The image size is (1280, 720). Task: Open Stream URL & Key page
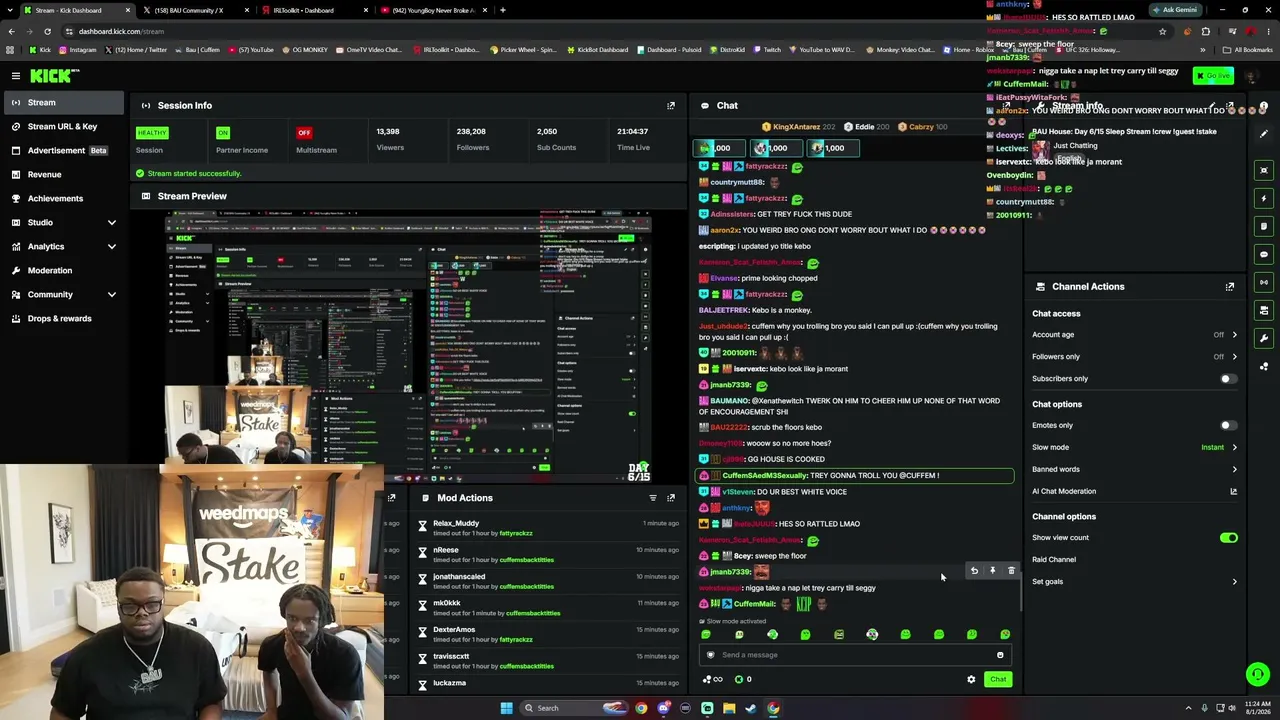point(62,126)
